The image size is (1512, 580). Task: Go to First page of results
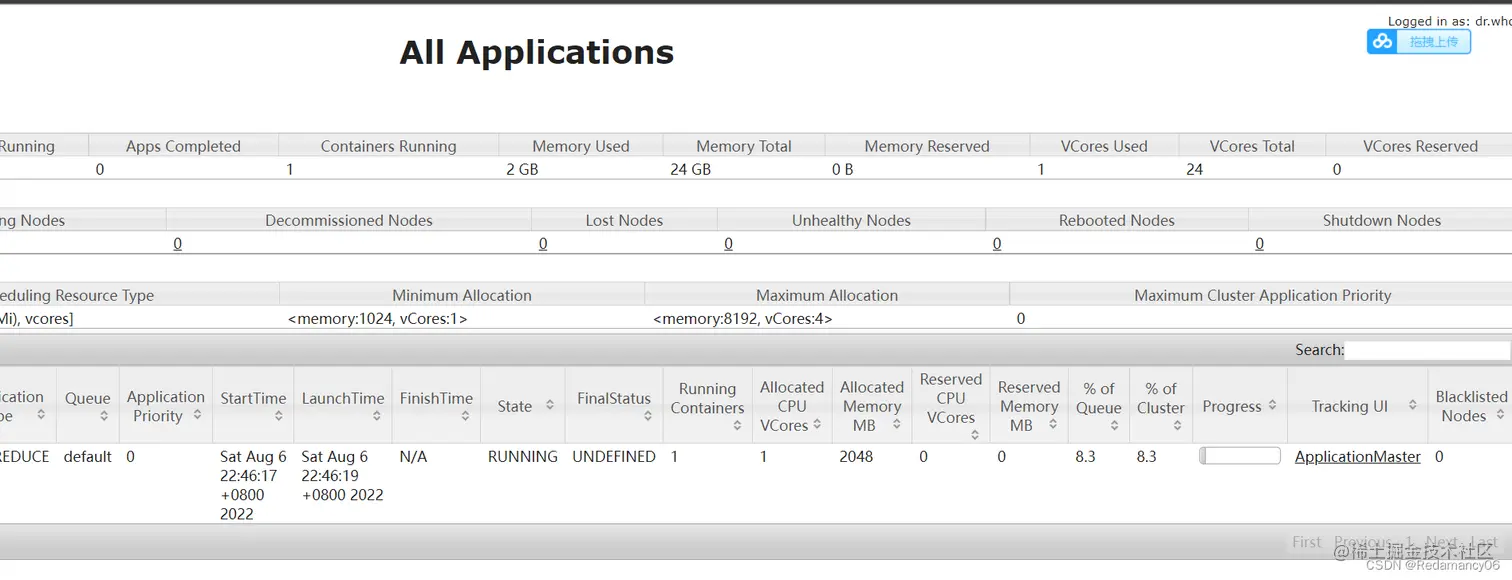(1306, 542)
